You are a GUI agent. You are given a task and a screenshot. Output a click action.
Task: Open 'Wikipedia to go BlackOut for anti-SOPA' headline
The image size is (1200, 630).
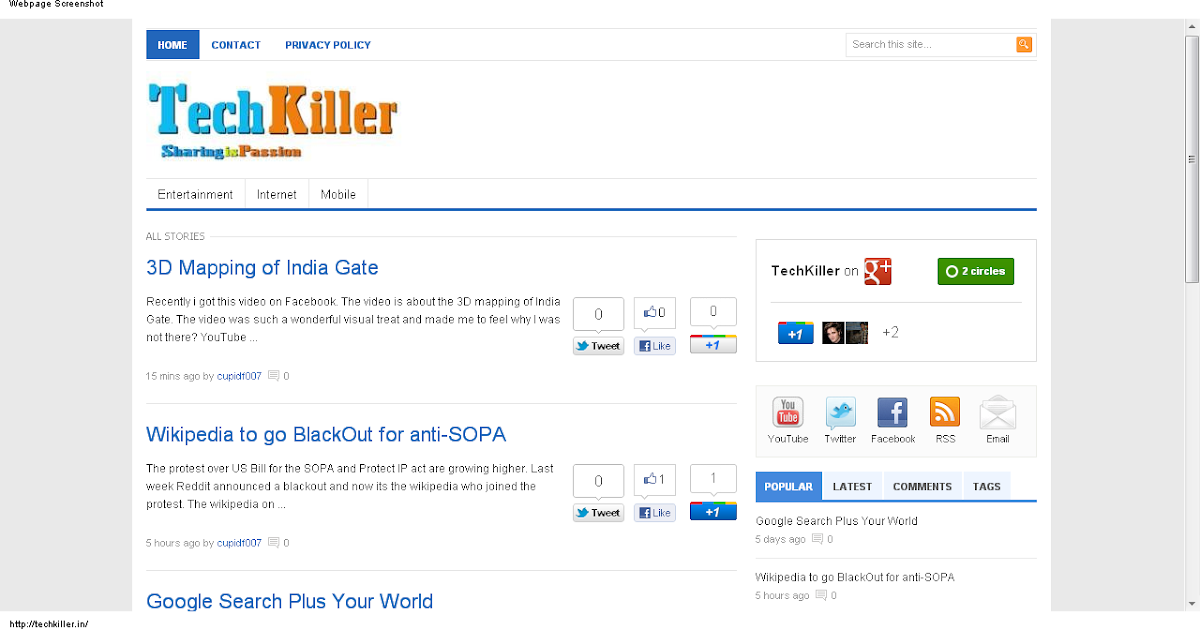[326, 435]
